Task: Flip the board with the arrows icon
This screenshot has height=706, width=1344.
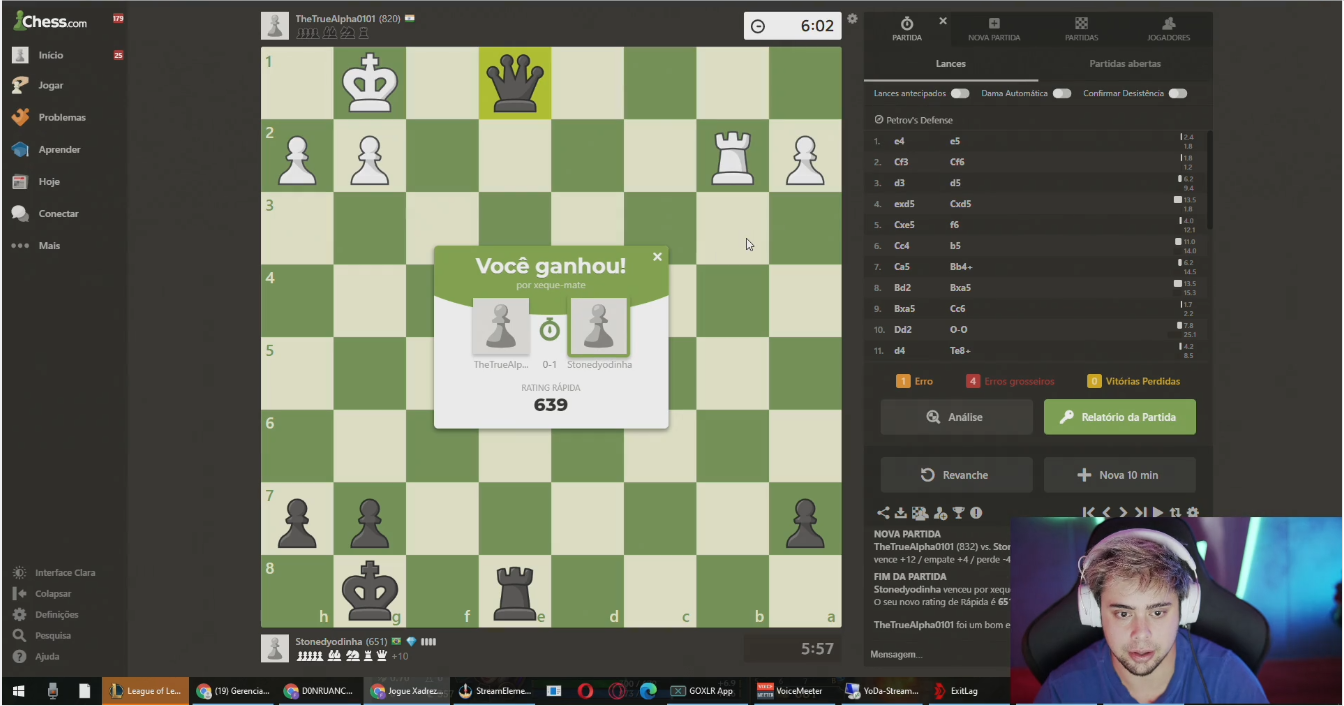Action: pyautogui.click(x=1175, y=513)
